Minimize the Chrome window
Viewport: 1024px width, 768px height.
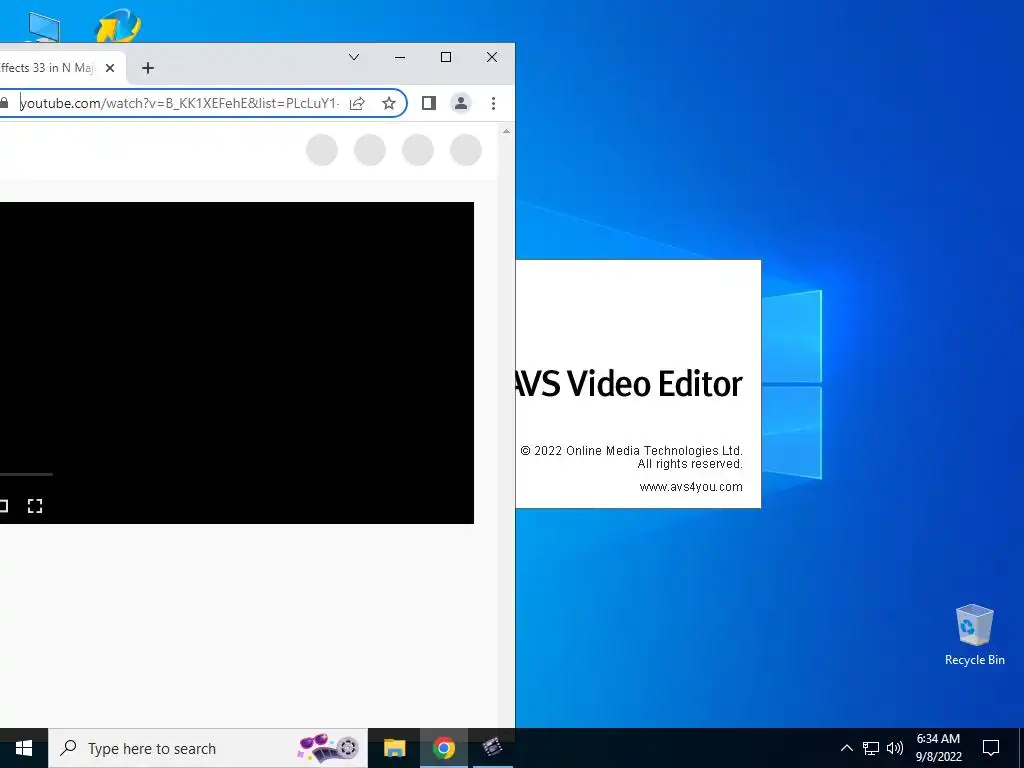(400, 57)
